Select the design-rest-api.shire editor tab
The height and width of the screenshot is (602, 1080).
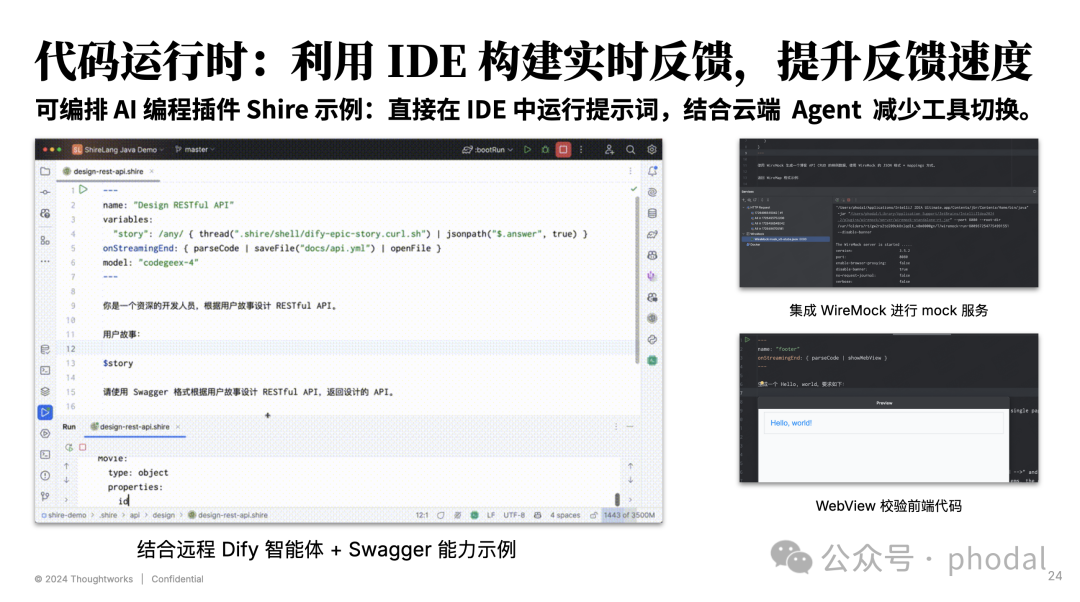(108, 172)
